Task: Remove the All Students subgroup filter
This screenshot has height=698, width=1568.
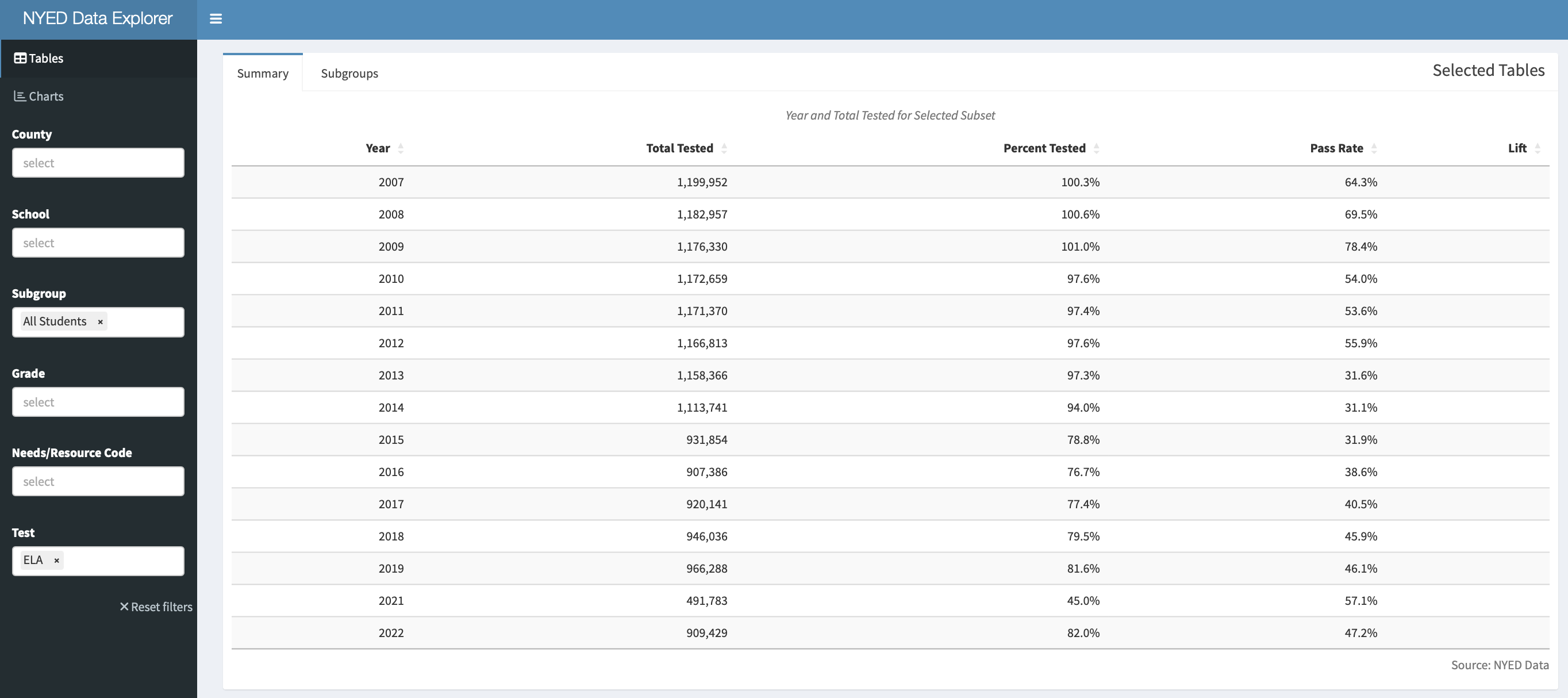Action: tap(100, 321)
